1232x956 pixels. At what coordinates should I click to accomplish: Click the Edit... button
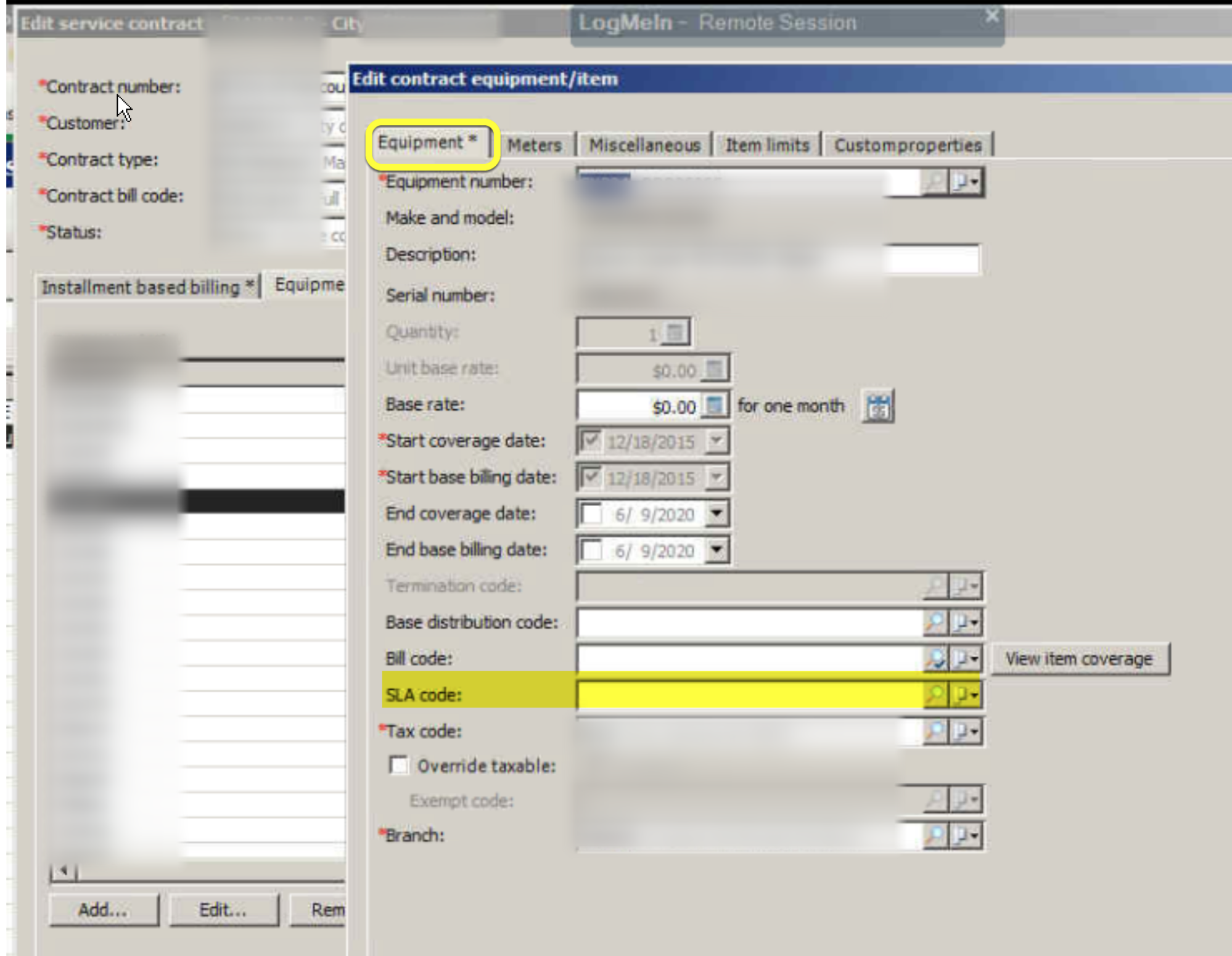223,910
